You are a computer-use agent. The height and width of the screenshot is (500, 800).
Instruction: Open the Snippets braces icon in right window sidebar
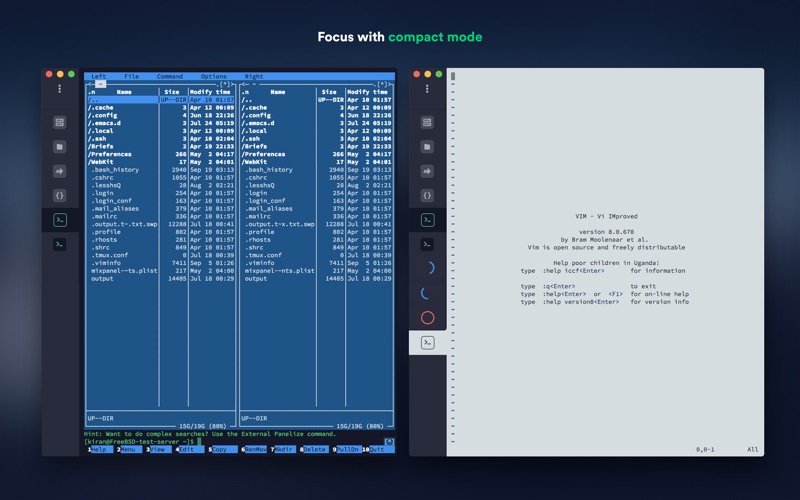427,195
